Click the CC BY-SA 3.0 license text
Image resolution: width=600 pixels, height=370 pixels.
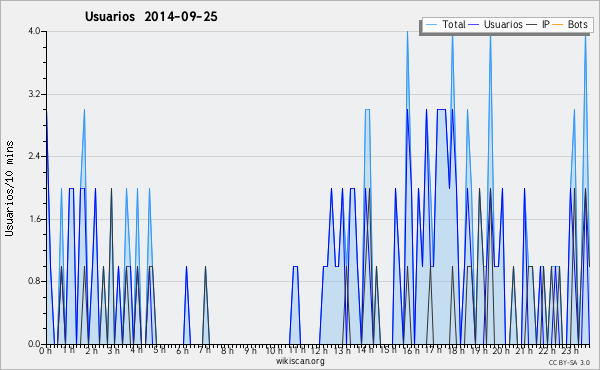tap(569, 362)
